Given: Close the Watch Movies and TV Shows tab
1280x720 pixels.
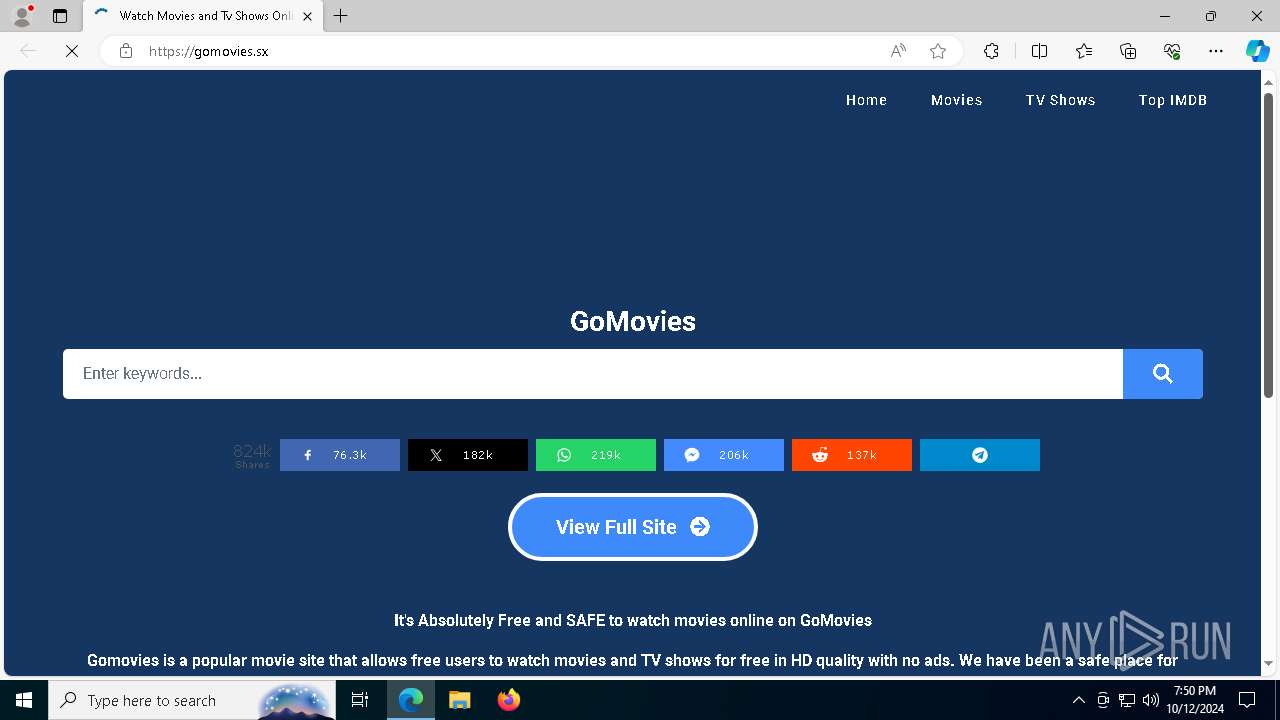Looking at the screenshot, I should tap(308, 16).
